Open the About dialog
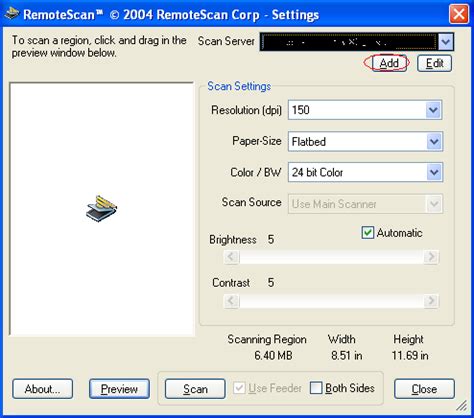The height and width of the screenshot is (418, 474). [42, 389]
